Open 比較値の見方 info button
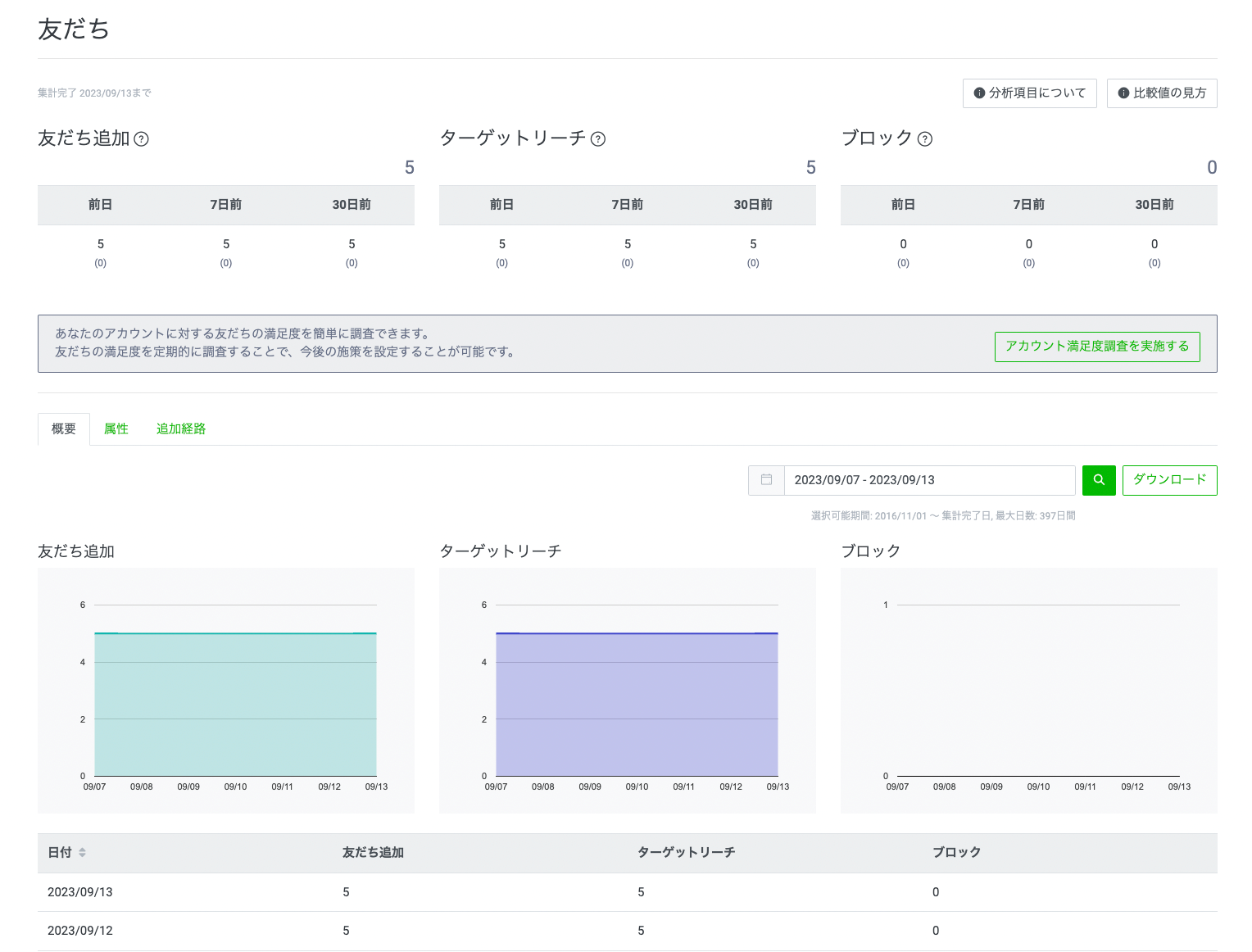This screenshot has width=1252, height=952. pyautogui.click(x=1161, y=93)
